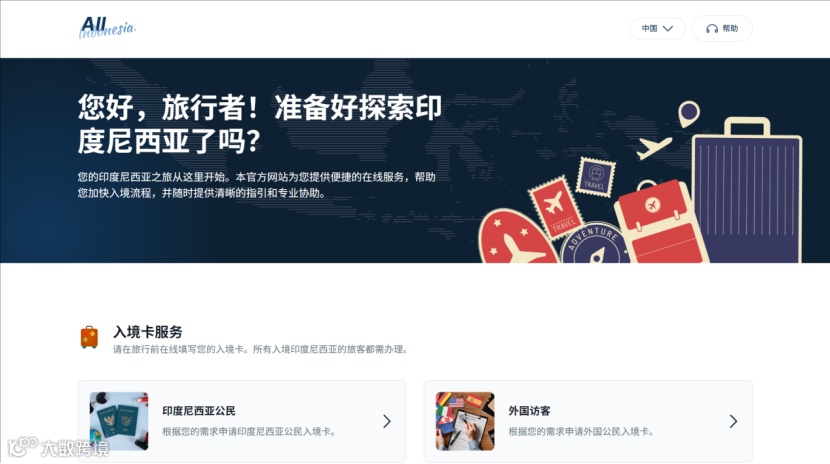830x464 pixels.
Task: Click the Indonesian passports thumbnail image
Action: (119, 421)
